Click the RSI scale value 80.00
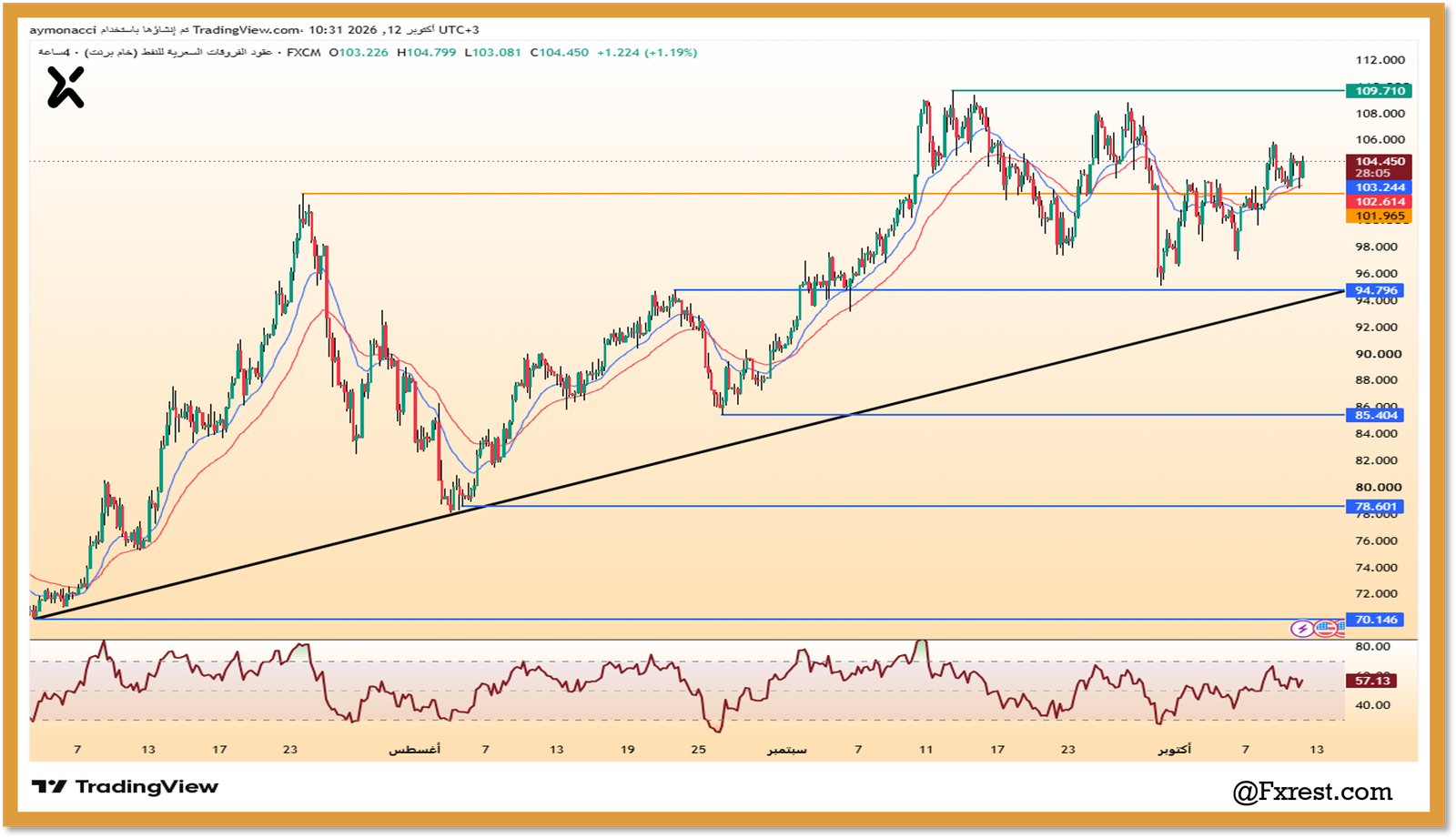 point(1372,647)
